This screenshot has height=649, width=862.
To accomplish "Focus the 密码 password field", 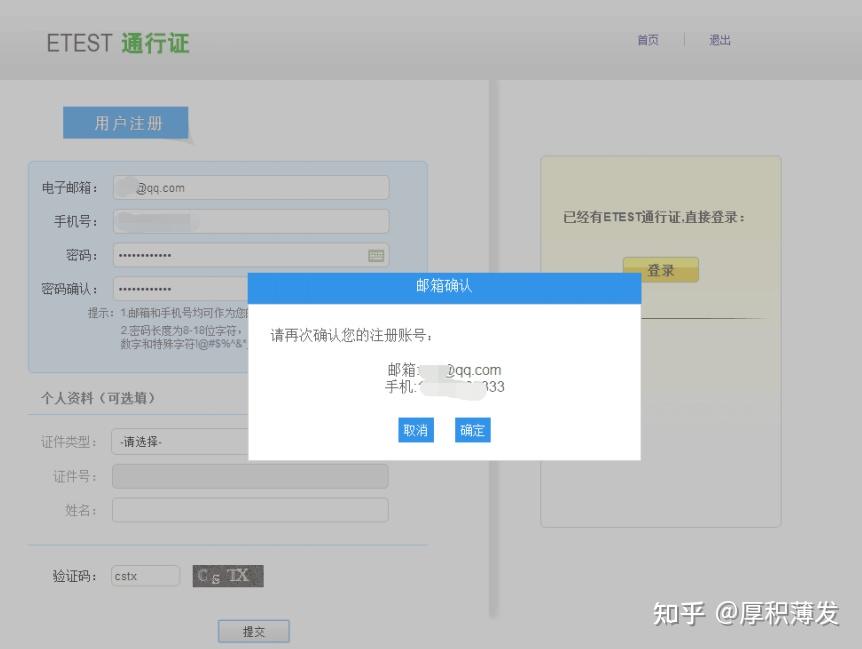I will pos(251,256).
